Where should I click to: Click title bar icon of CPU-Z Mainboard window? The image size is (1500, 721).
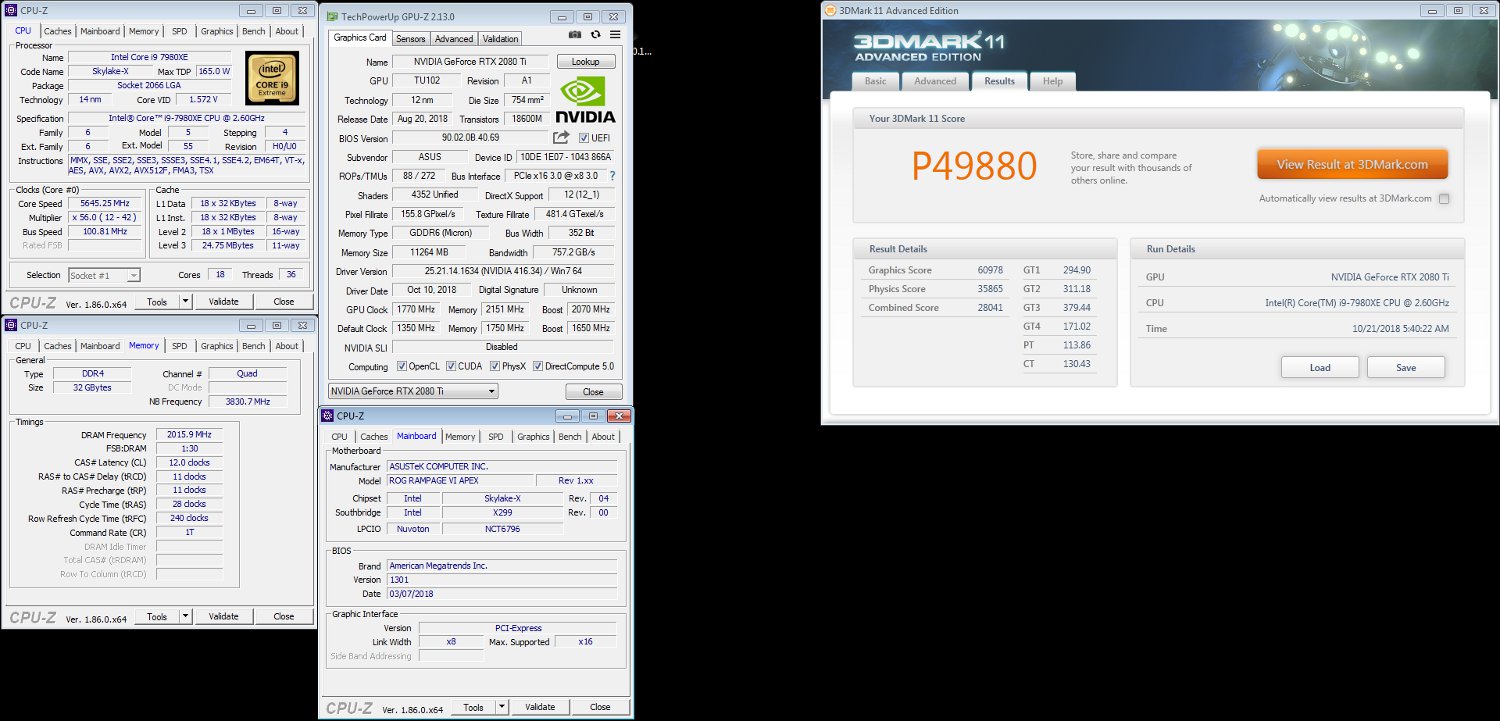point(329,415)
